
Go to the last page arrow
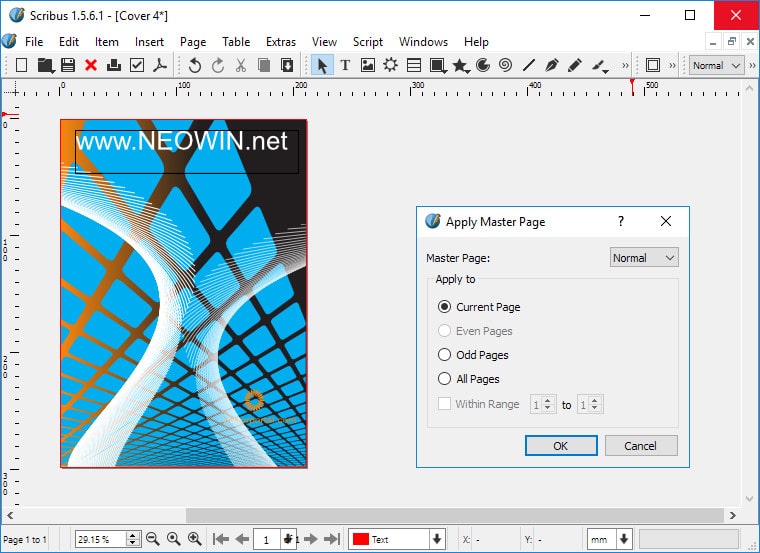point(332,539)
